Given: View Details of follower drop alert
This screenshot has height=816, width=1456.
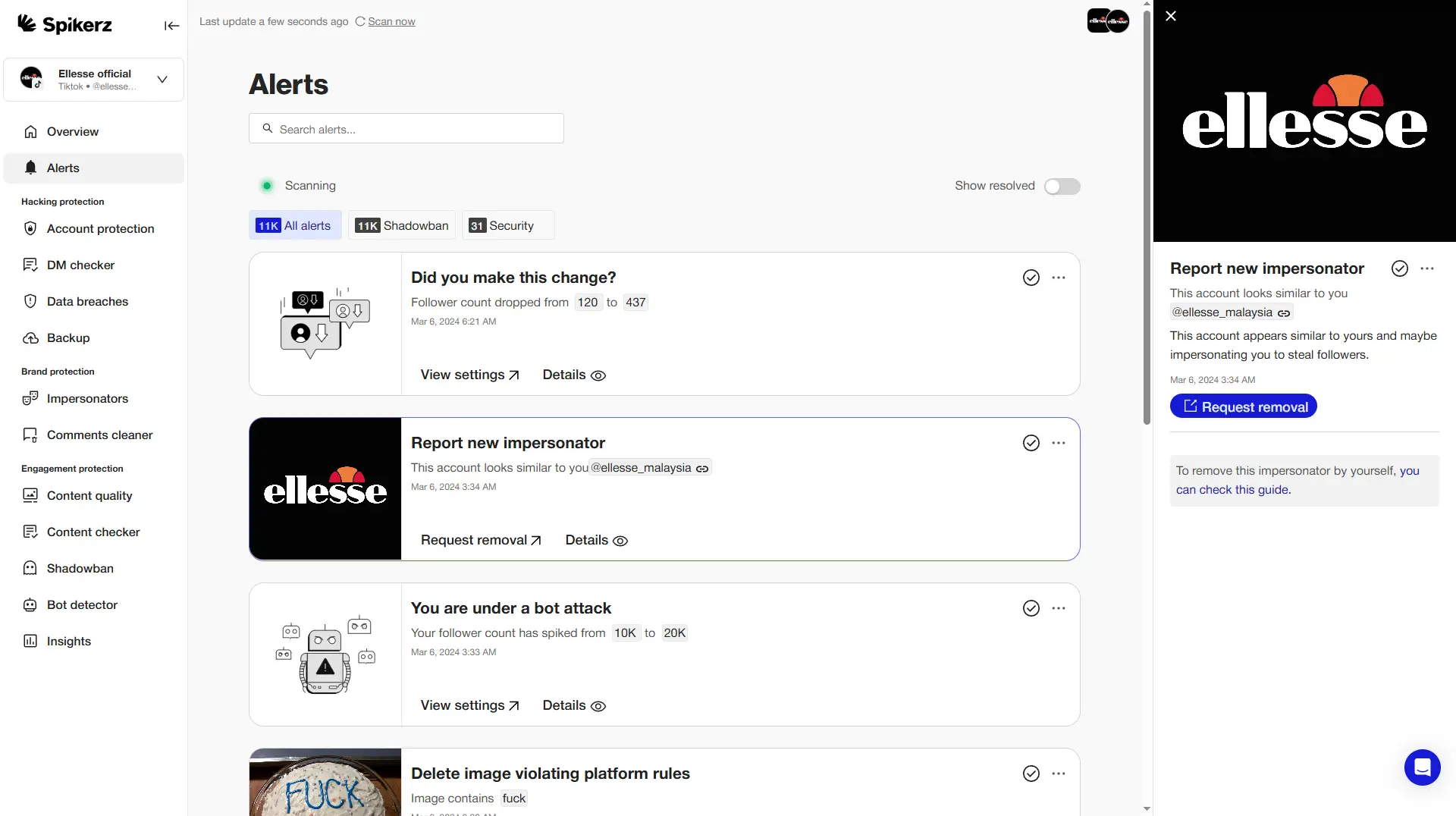Looking at the screenshot, I should [x=574, y=375].
